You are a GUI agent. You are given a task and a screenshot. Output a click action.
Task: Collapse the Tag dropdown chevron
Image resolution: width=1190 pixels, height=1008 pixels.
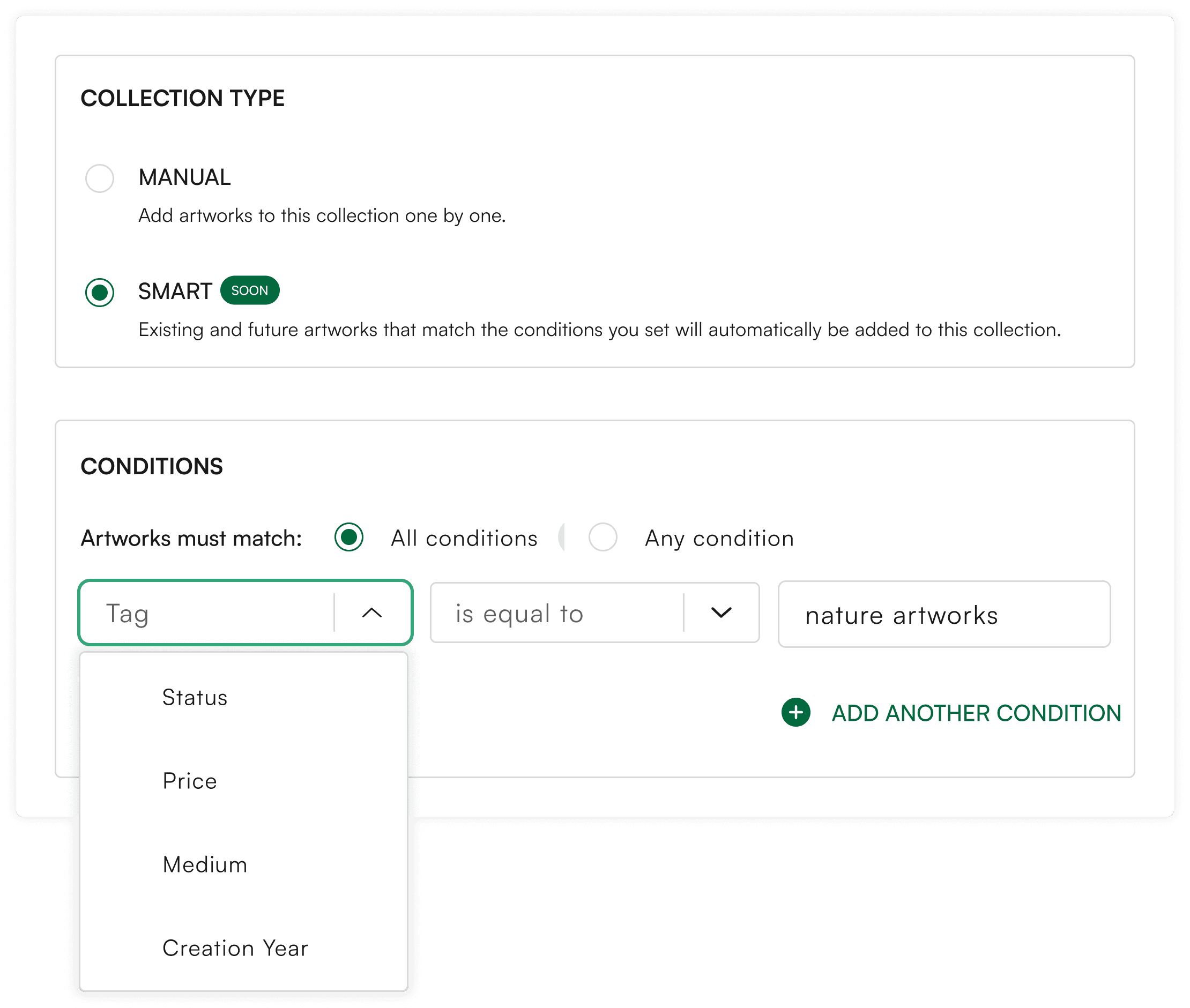371,613
